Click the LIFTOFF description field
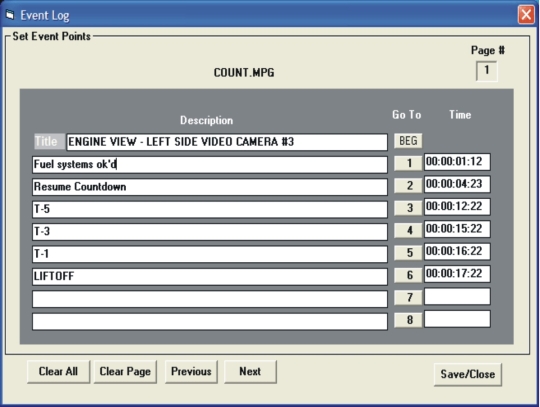The width and height of the screenshot is (540, 407). click(x=210, y=276)
